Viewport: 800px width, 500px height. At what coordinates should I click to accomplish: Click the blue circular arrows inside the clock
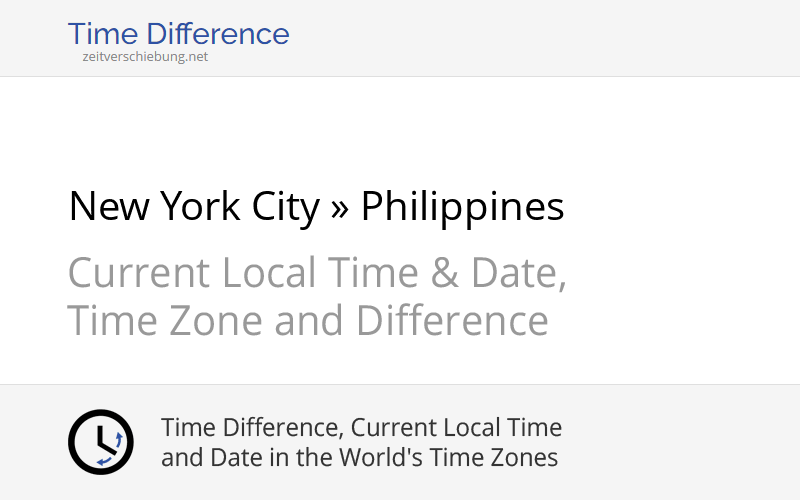pyautogui.click(x=111, y=449)
